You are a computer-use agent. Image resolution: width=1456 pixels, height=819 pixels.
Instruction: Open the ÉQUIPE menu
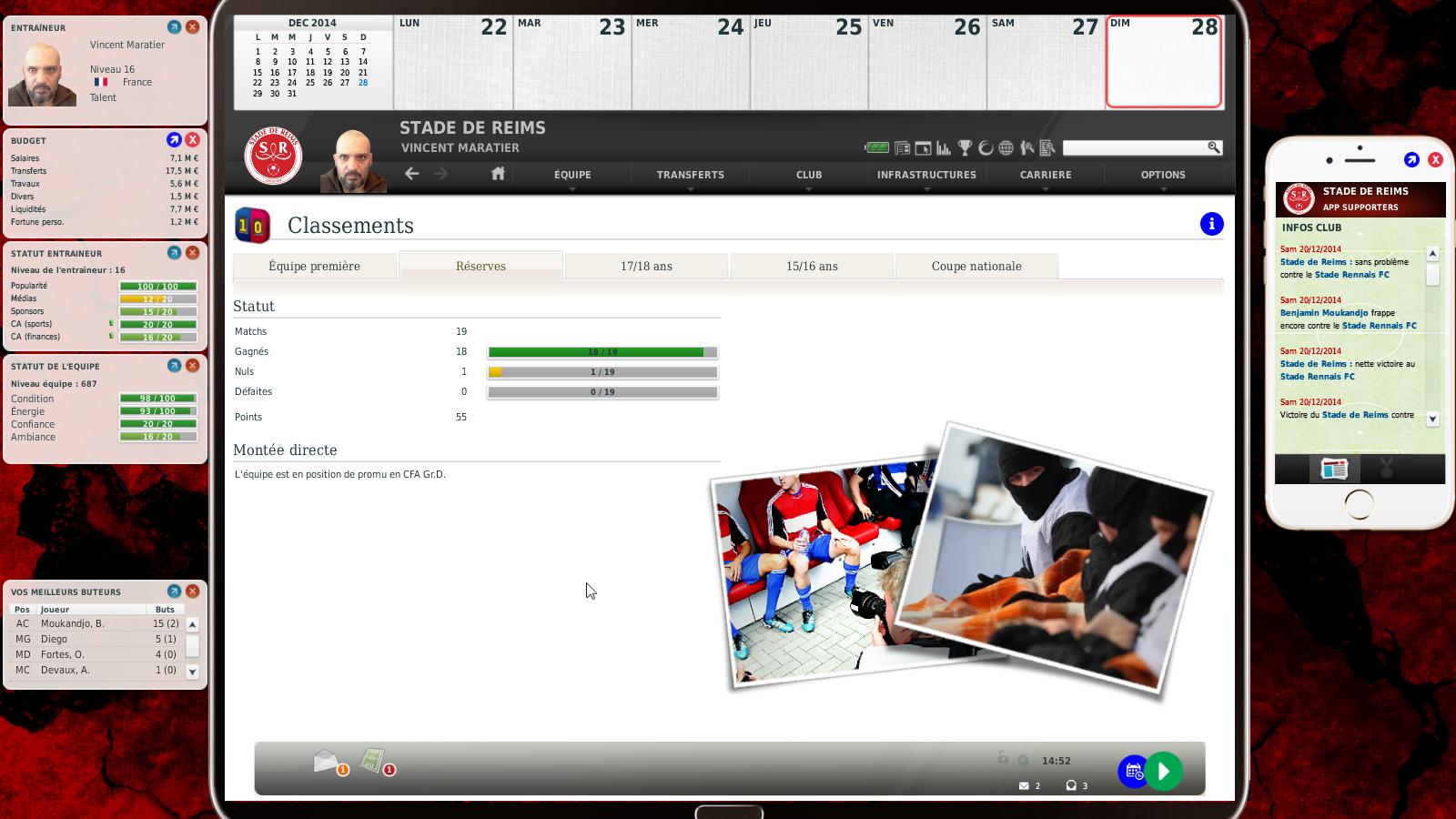pyautogui.click(x=572, y=175)
